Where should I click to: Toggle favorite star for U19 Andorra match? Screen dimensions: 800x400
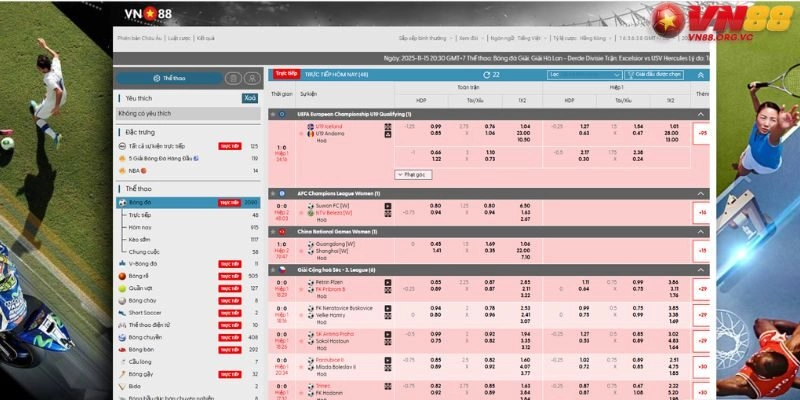[x=302, y=134]
